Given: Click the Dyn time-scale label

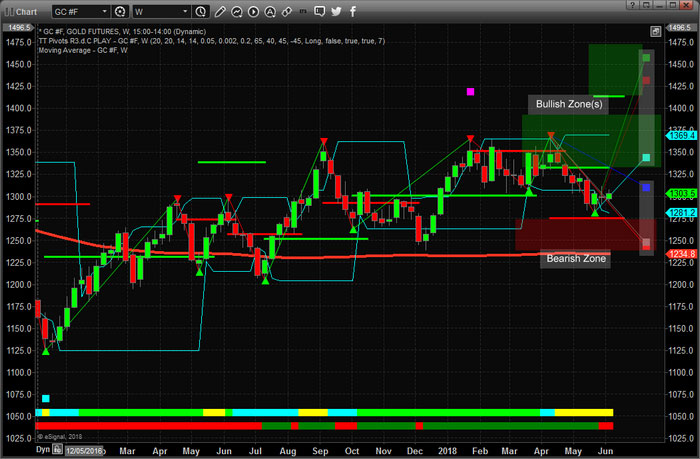Looking at the screenshot, I should (x=43, y=449).
